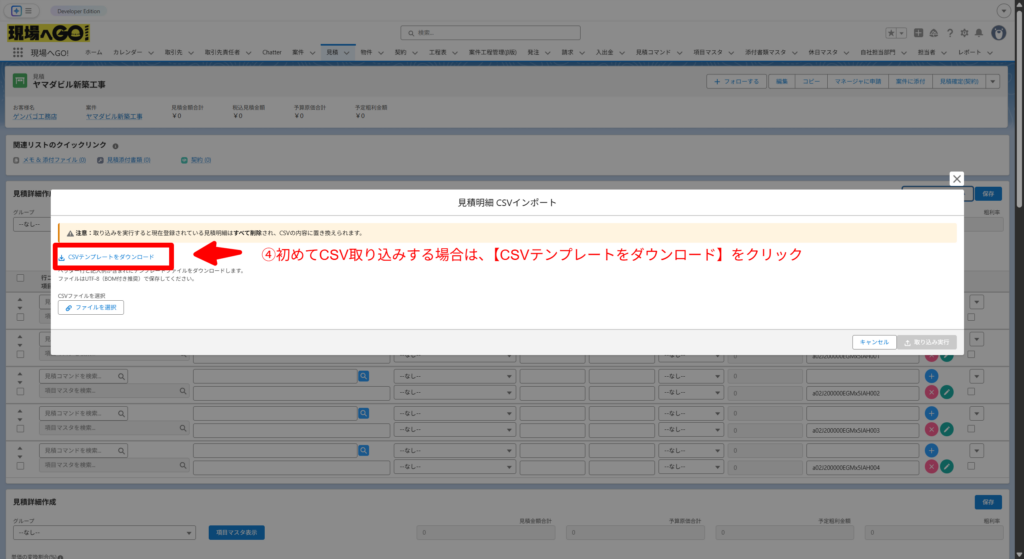Click the blue plus icon in the last row

pos(932,450)
